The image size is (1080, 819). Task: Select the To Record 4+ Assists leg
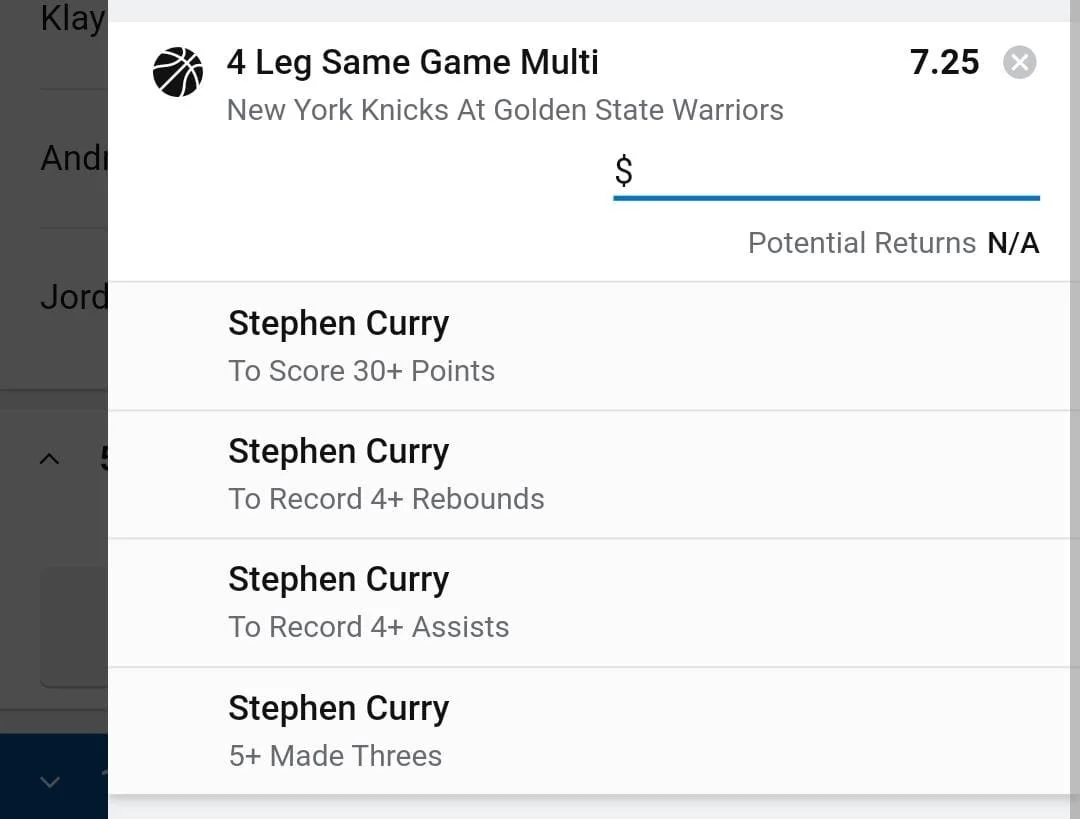tap(368, 627)
